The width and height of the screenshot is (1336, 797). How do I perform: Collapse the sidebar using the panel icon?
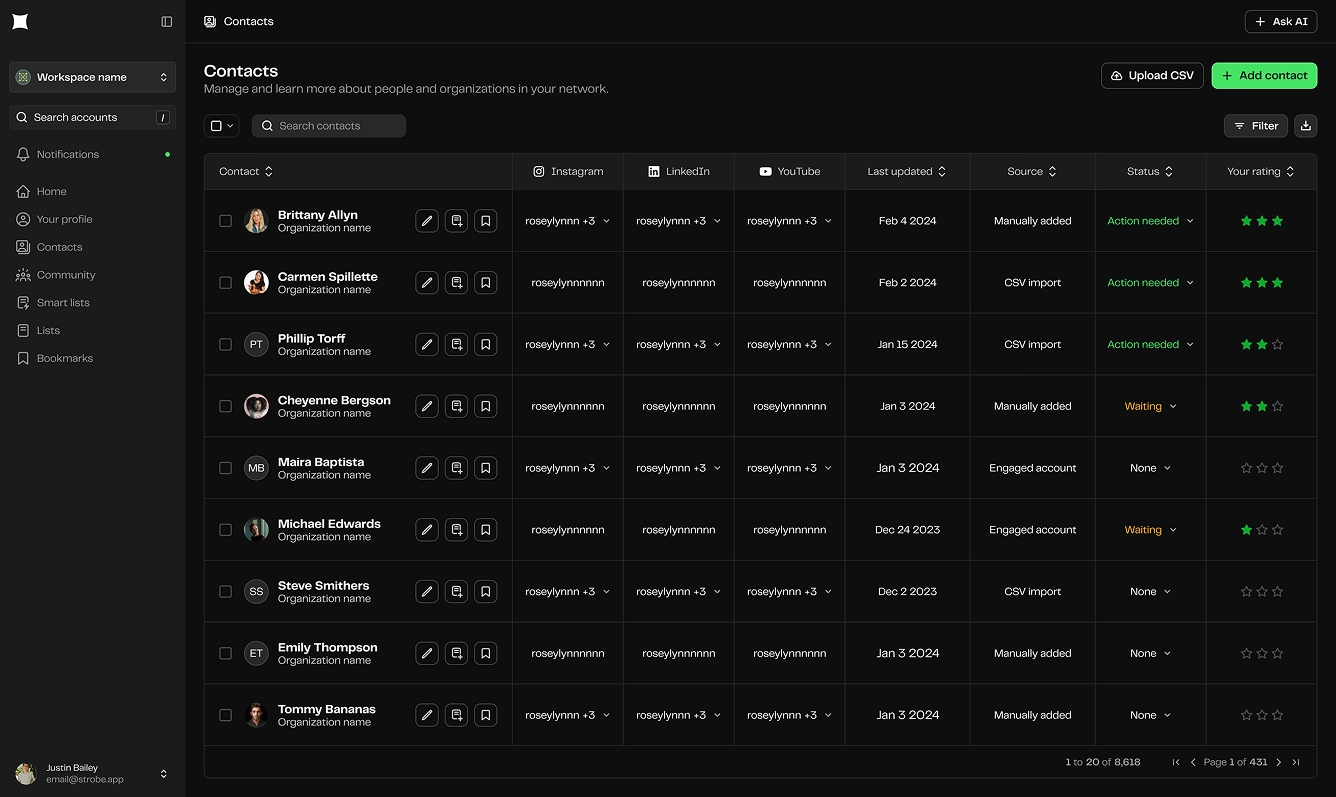pos(167,22)
